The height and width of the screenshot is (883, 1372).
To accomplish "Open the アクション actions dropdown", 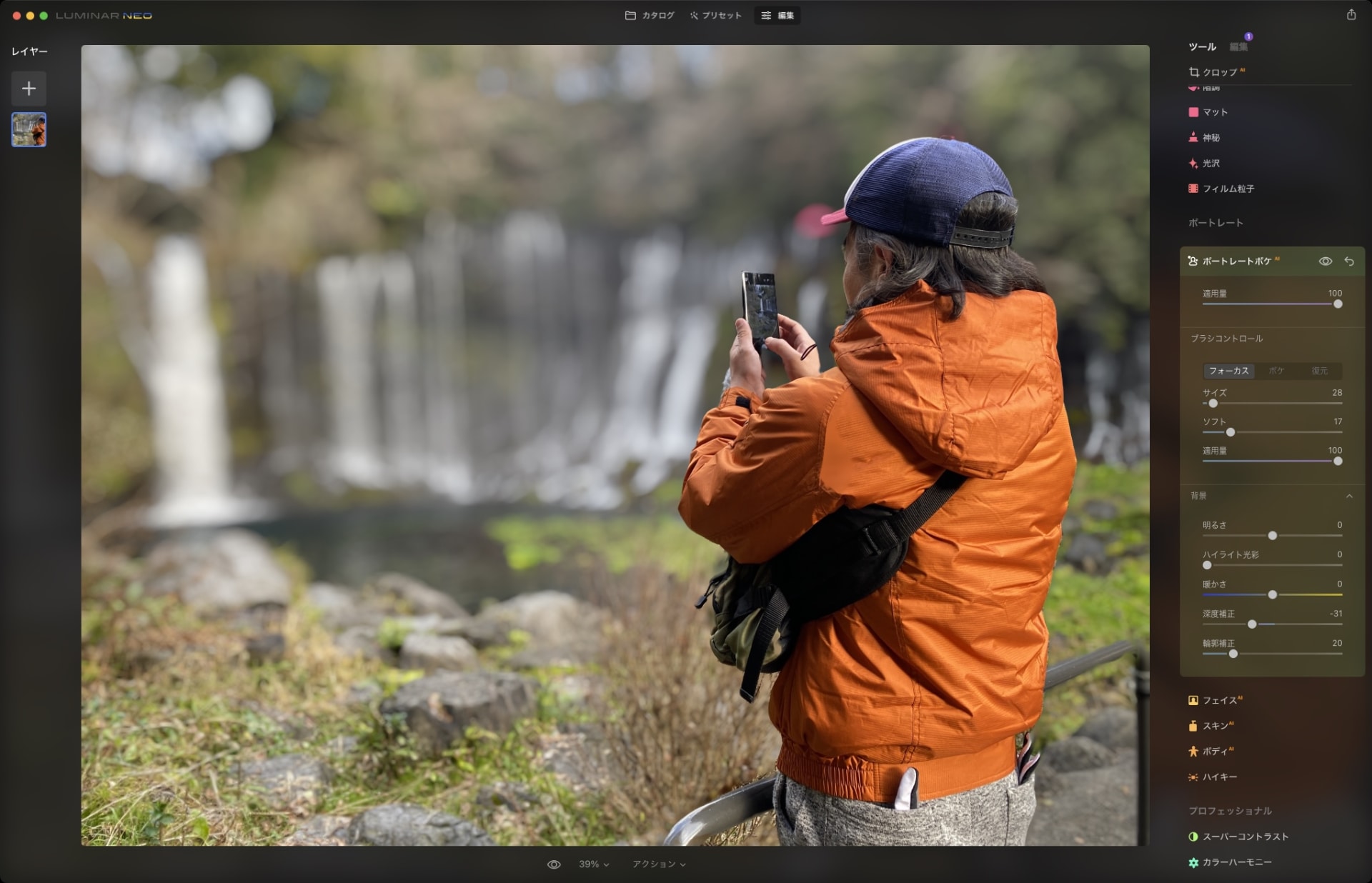I will (658, 864).
